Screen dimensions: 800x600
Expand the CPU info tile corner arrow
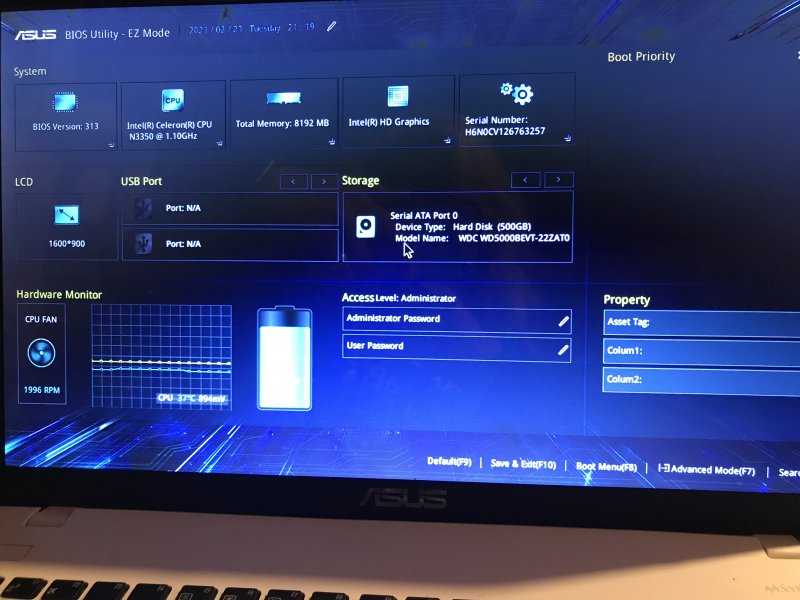219,143
